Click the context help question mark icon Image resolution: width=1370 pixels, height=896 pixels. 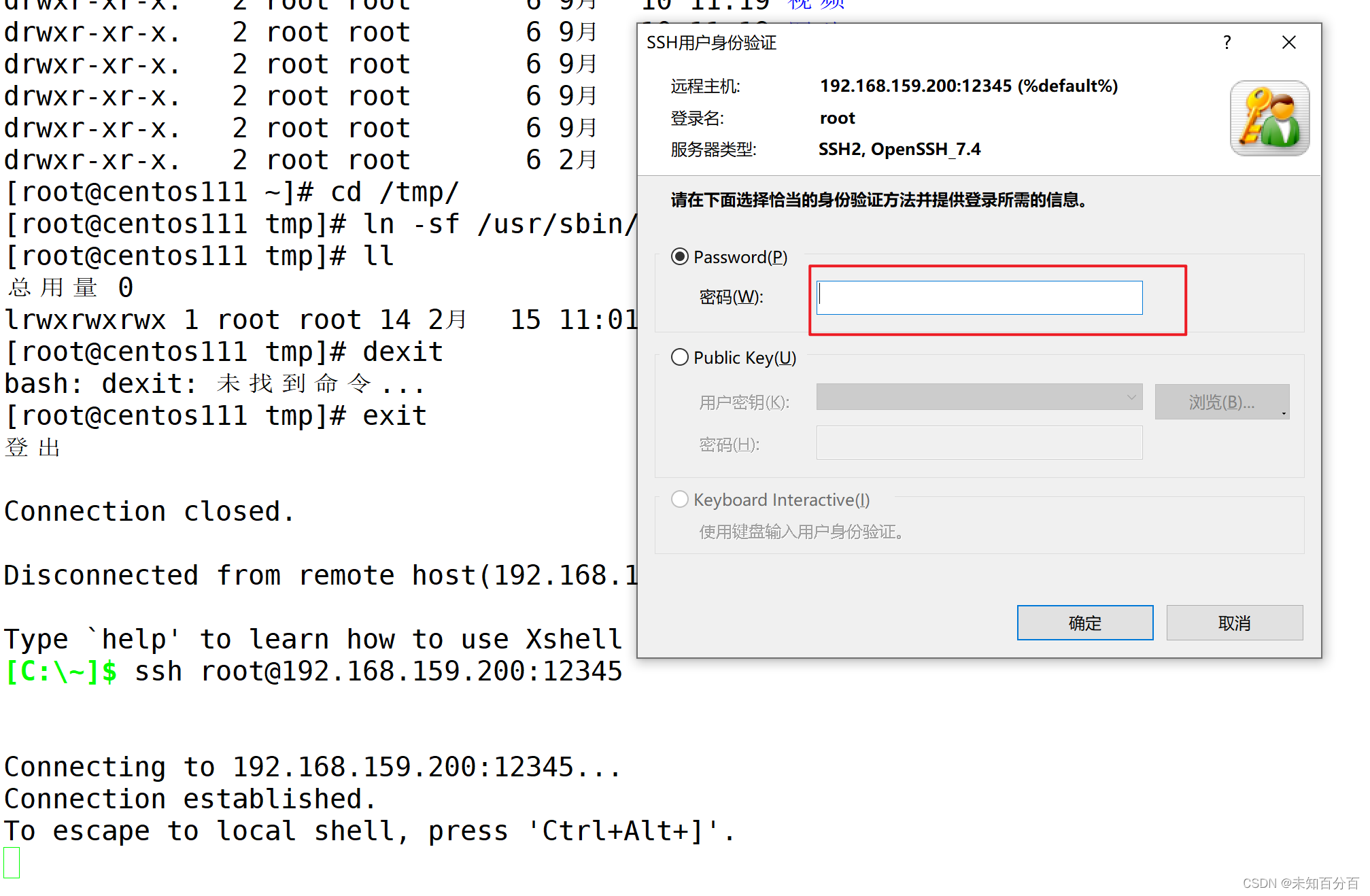pyautogui.click(x=1227, y=42)
